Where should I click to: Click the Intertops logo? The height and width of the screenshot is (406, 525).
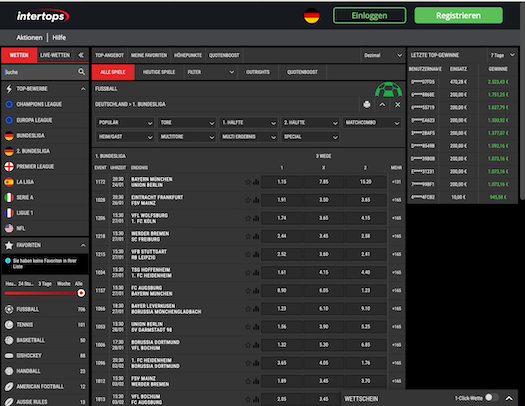point(43,16)
